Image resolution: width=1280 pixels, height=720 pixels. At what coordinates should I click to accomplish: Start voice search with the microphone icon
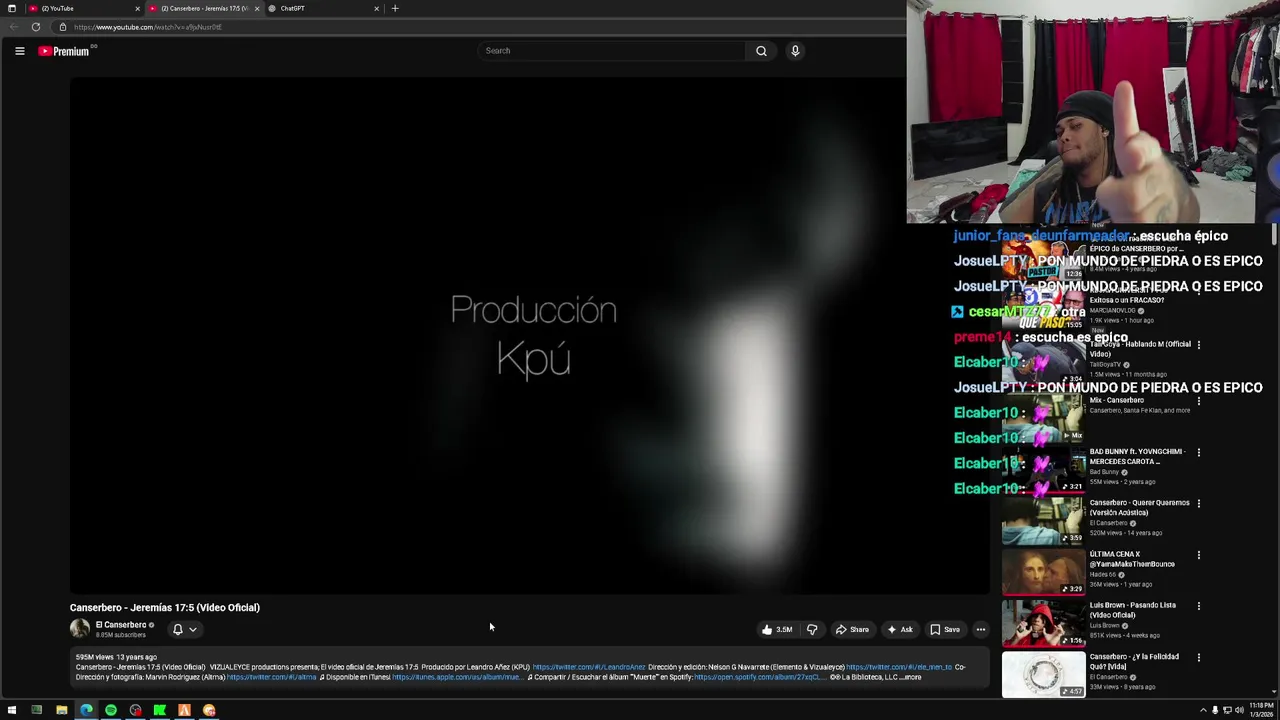click(795, 51)
